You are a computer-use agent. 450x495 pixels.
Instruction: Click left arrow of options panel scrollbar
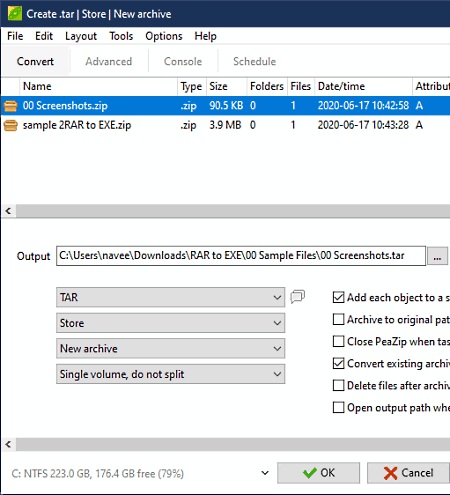tap(8, 444)
